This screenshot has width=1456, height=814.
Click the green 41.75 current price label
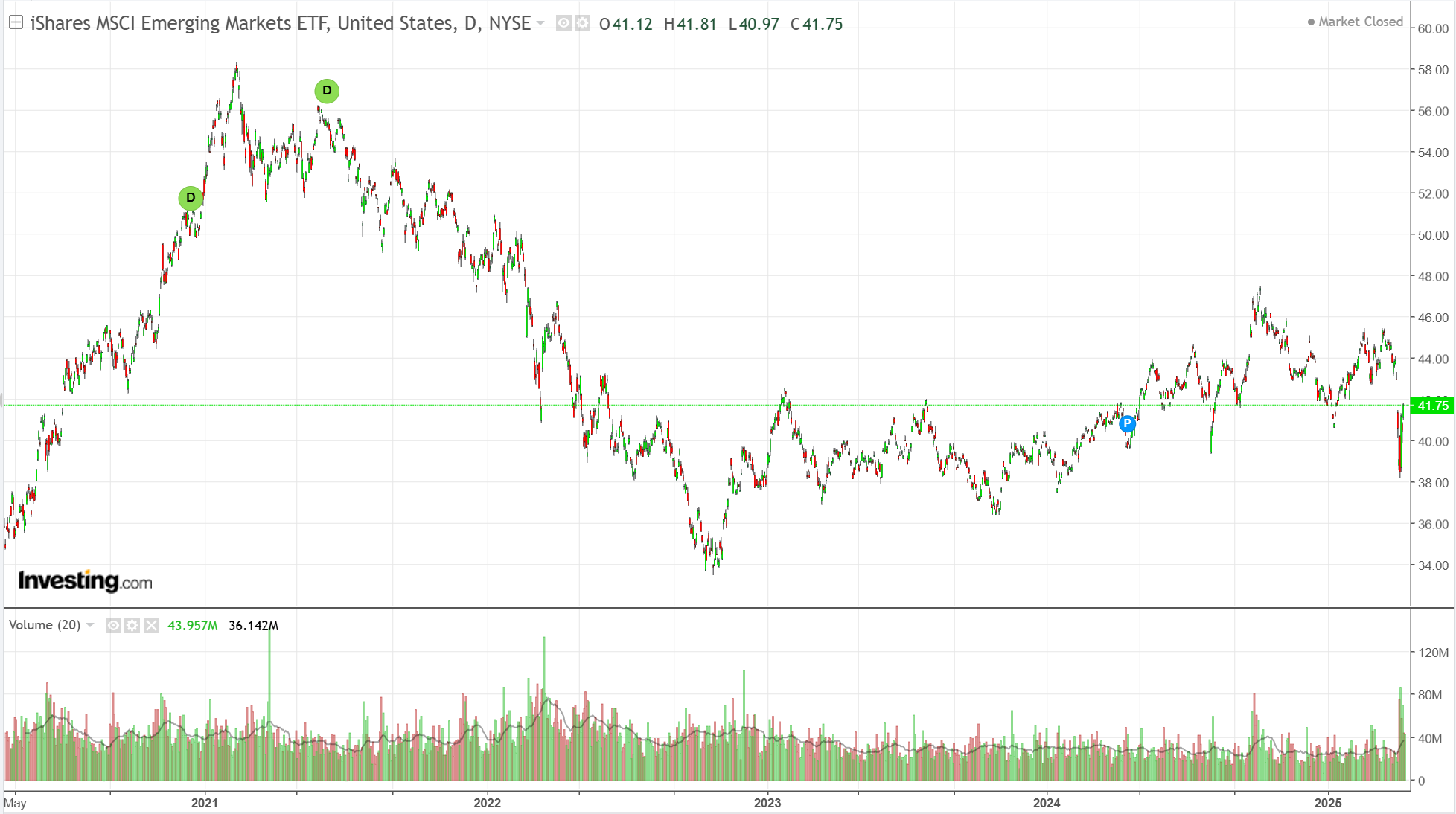tap(1432, 406)
